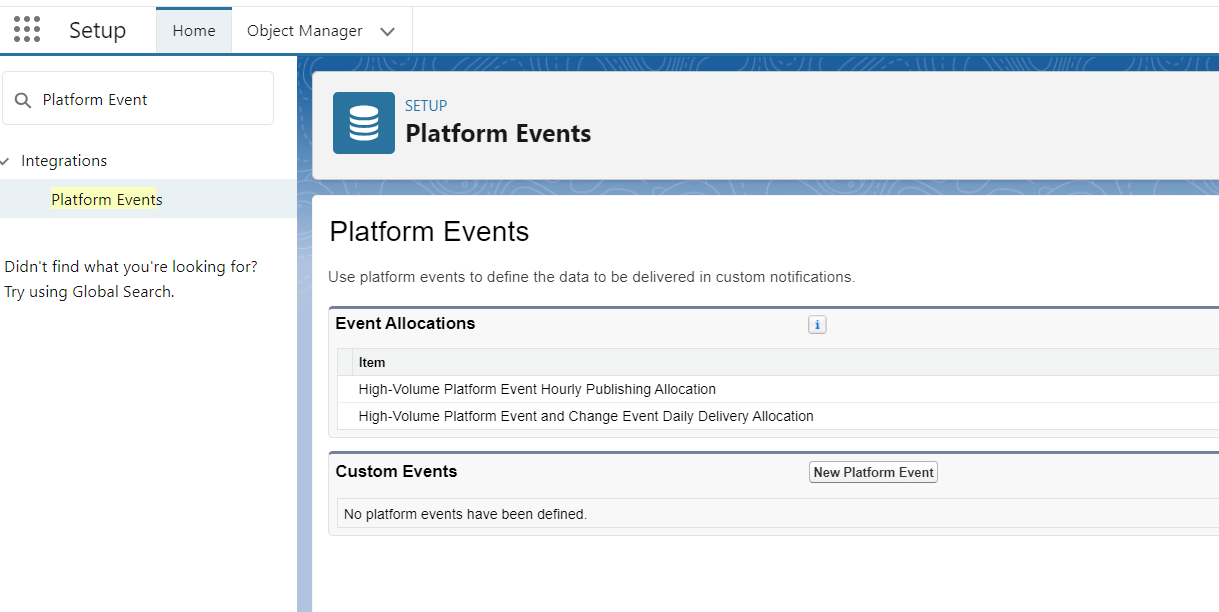This screenshot has width=1219, height=612.
Task: Click the Custom Events section title
Action: click(396, 471)
